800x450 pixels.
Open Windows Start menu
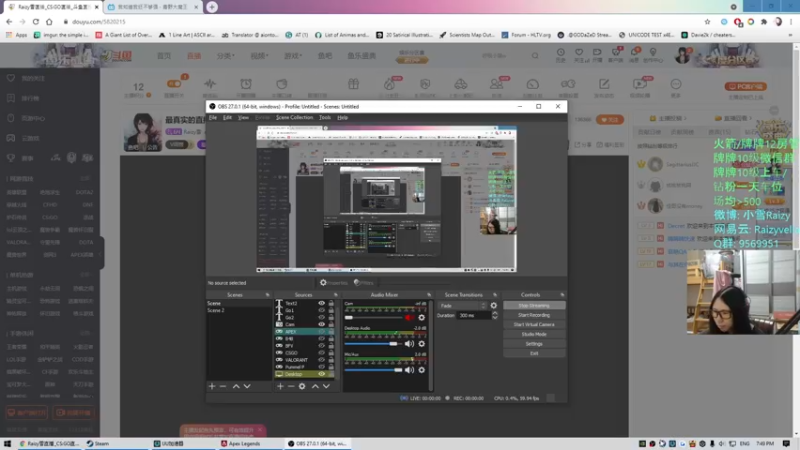pos(7,443)
